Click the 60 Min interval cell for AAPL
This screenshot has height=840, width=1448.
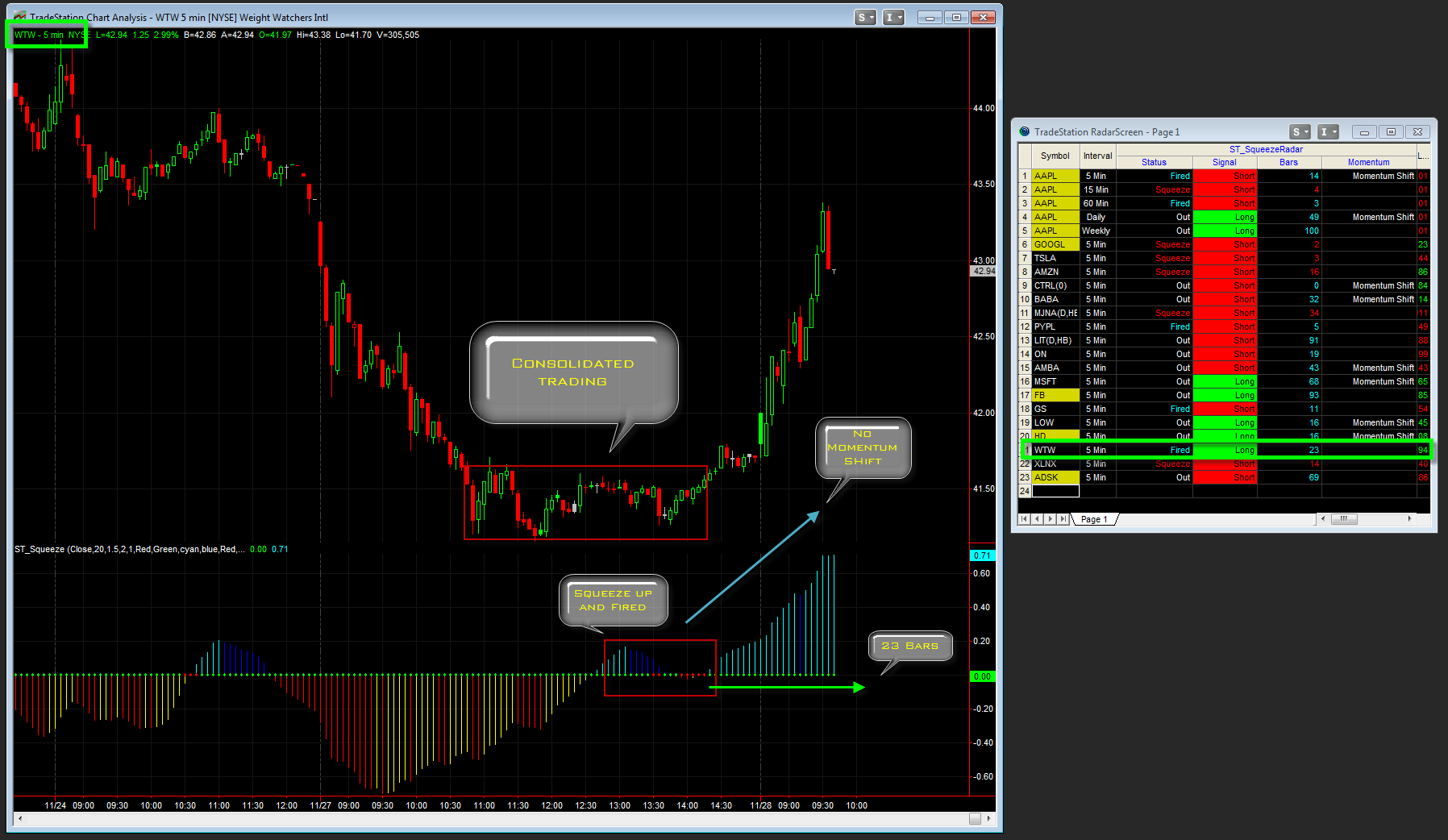[x=1097, y=203]
